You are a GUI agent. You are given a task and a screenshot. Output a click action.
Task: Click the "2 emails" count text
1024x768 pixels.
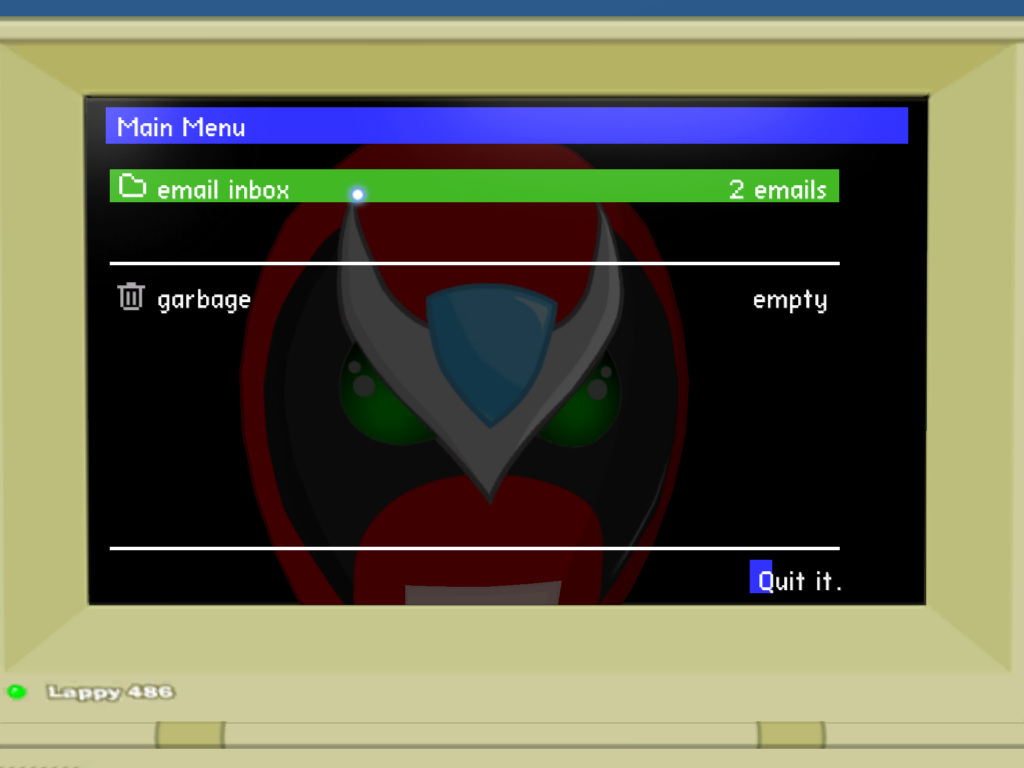(777, 189)
